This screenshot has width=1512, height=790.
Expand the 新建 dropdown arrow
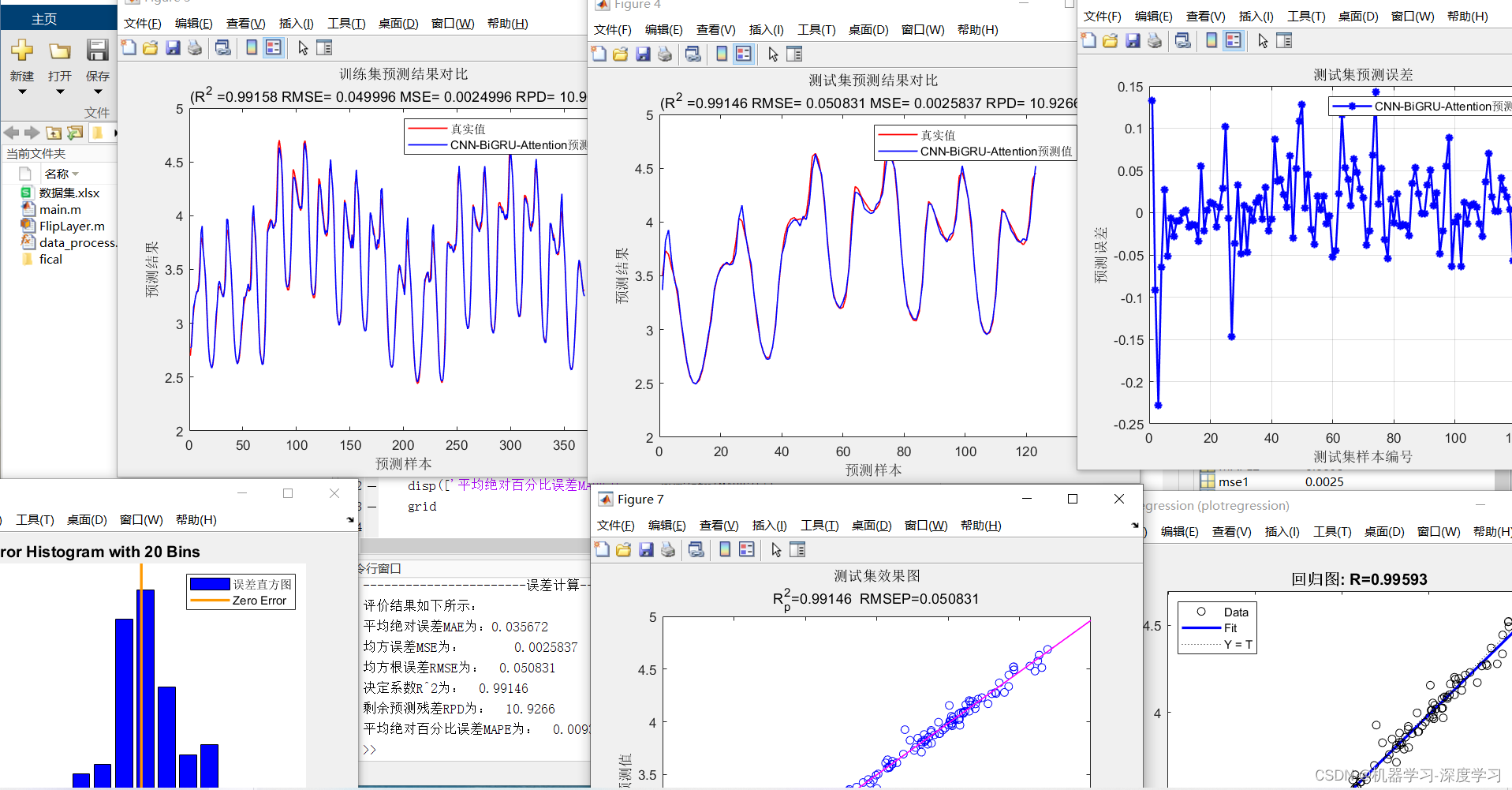click(x=22, y=92)
